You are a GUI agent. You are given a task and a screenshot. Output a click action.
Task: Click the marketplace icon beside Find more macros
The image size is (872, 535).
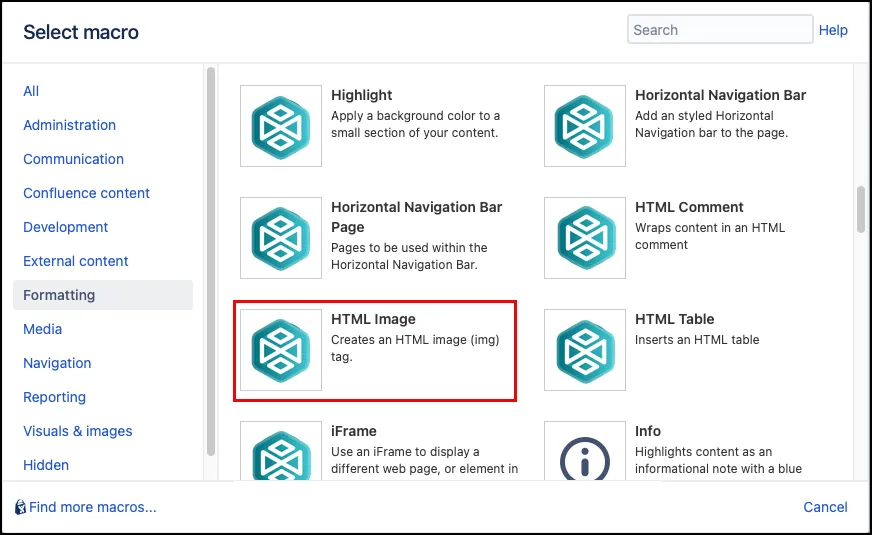tap(21, 507)
